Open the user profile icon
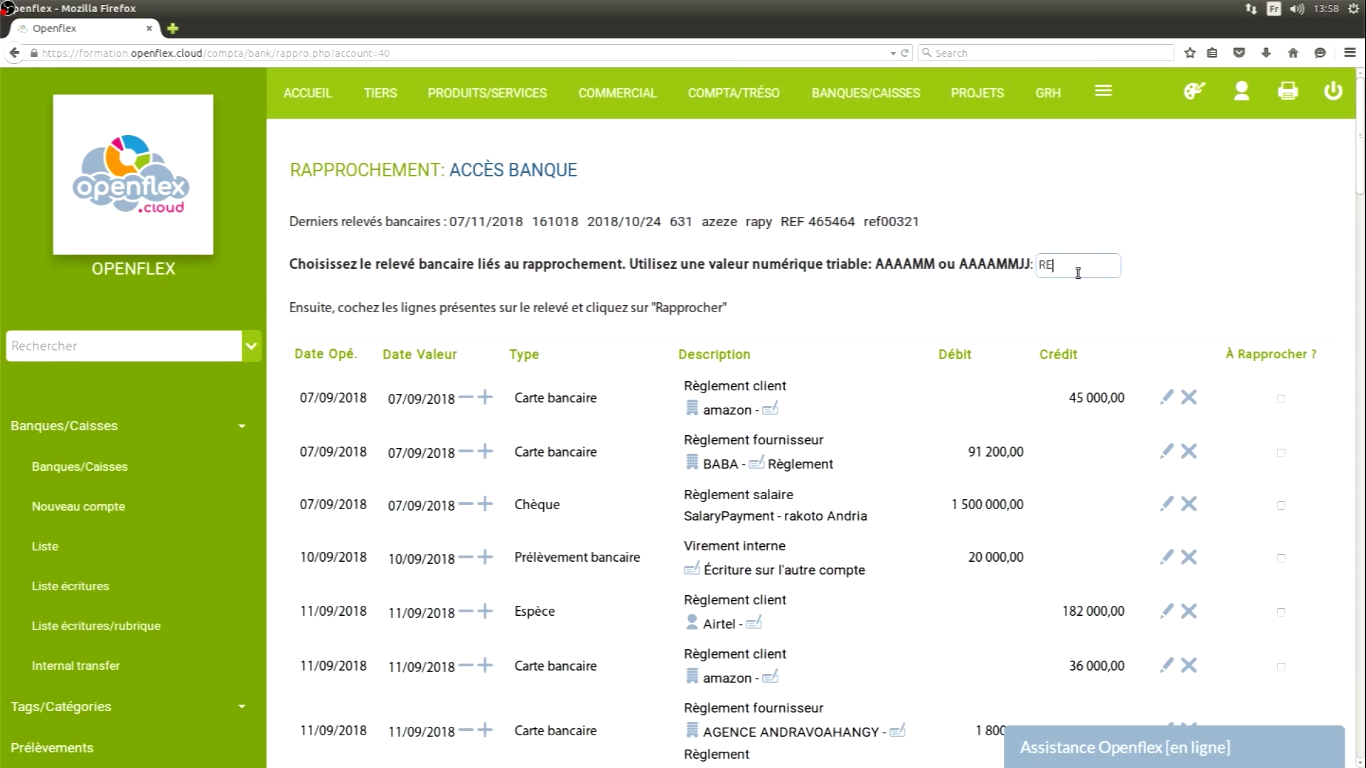 (1241, 91)
